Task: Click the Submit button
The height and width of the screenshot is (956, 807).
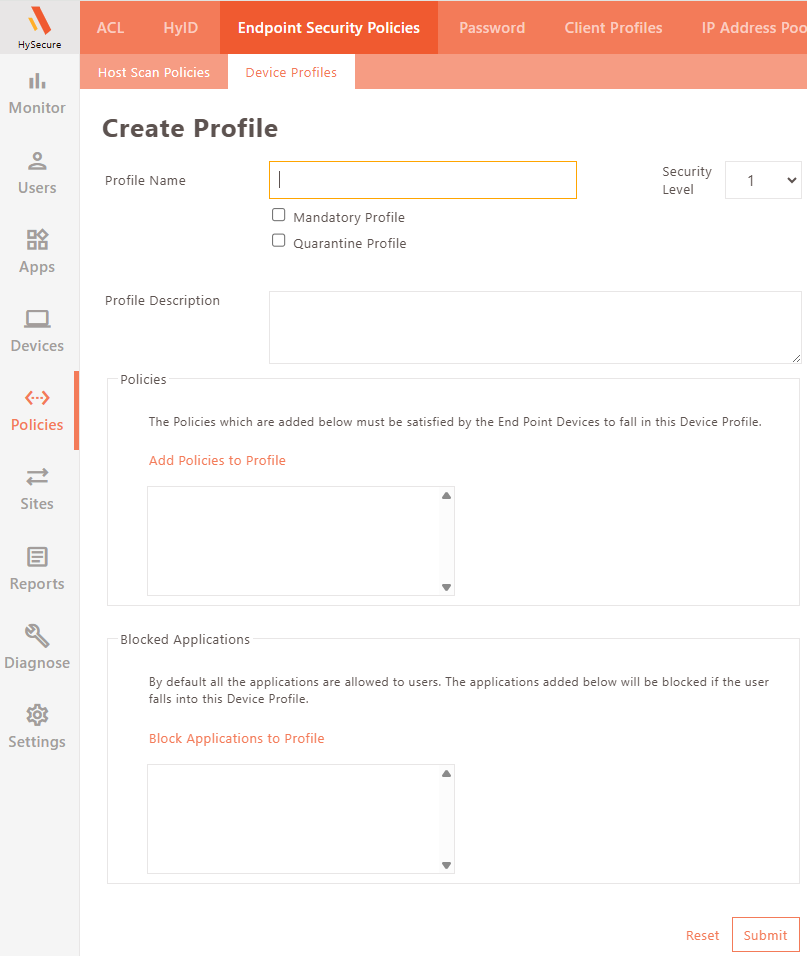Action: (x=766, y=935)
